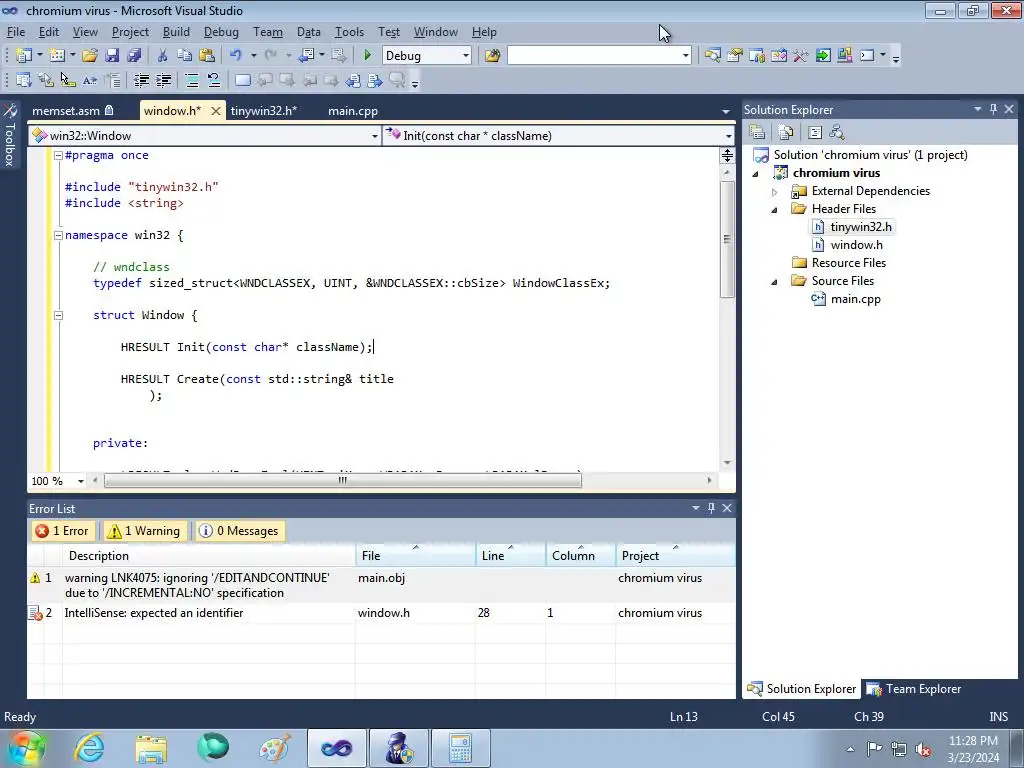Collapse the Header Files folder
The width and height of the screenshot is (1024, 768).
click(775, 209)
